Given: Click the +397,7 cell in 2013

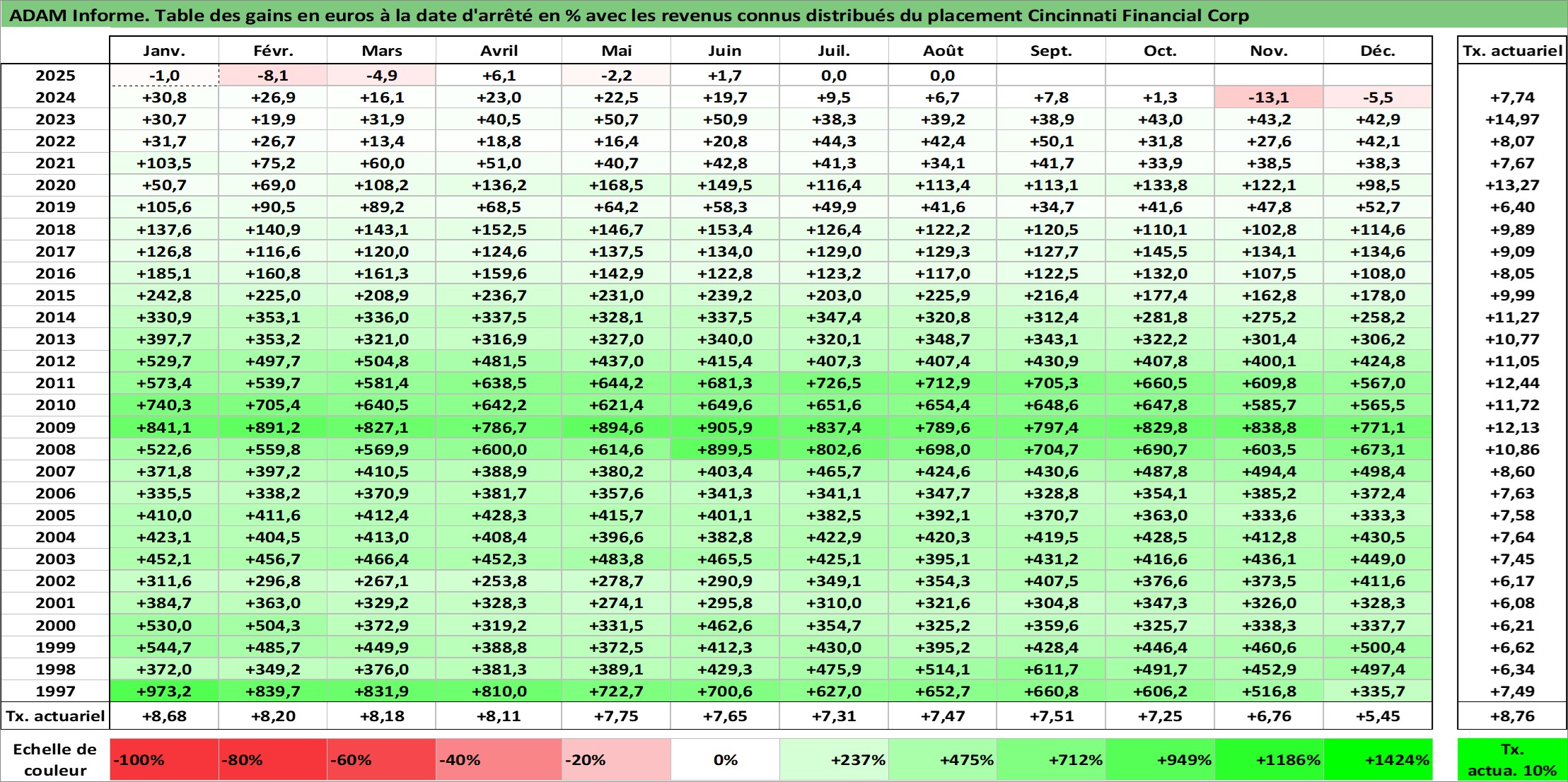Looking at the screenshot, I should point(164,339).
